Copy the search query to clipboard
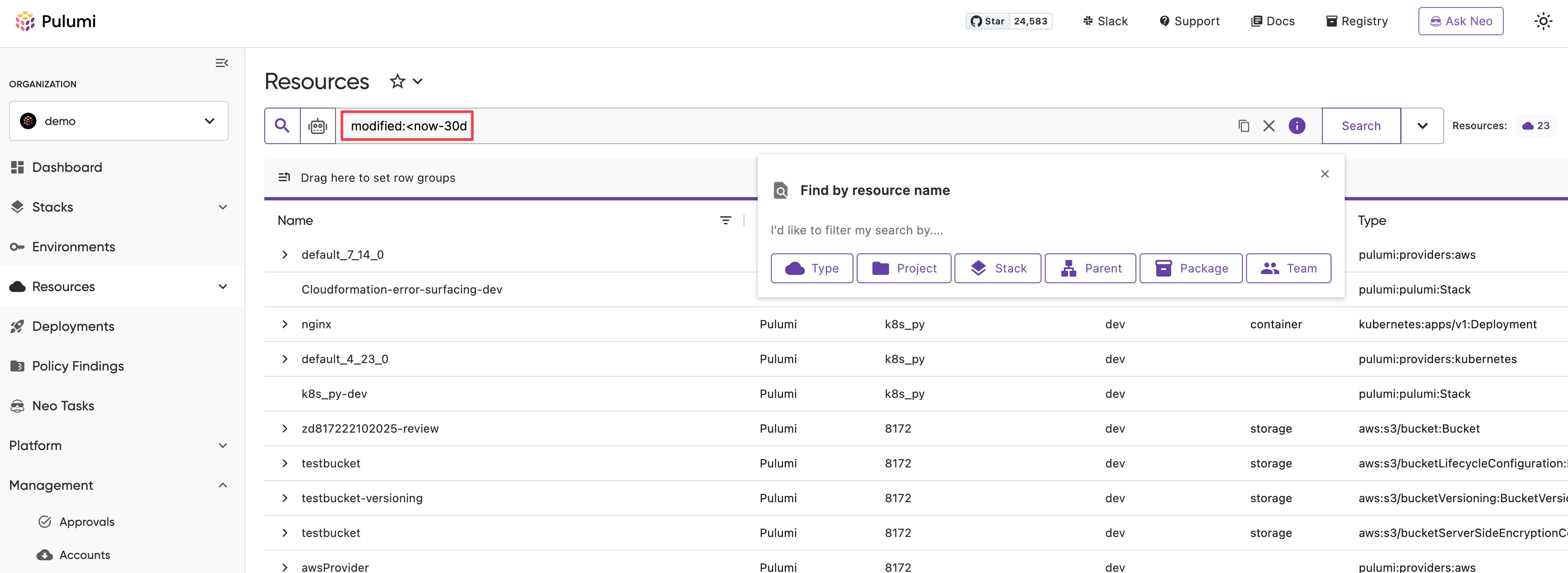Viewport: 1568px width, 573px height. [x=1244, y=126]
